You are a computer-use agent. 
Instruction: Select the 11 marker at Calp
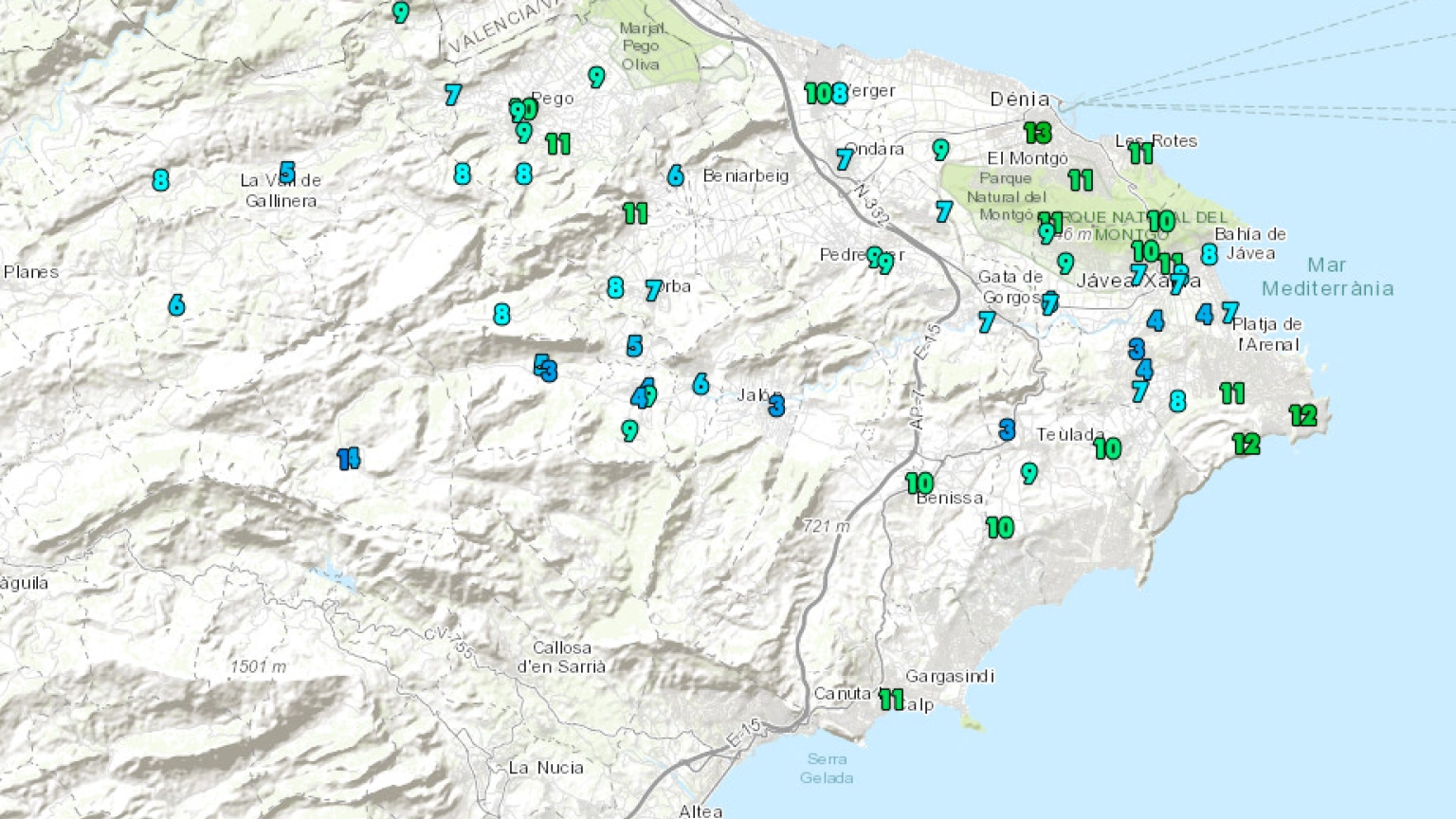click(891, 700)
